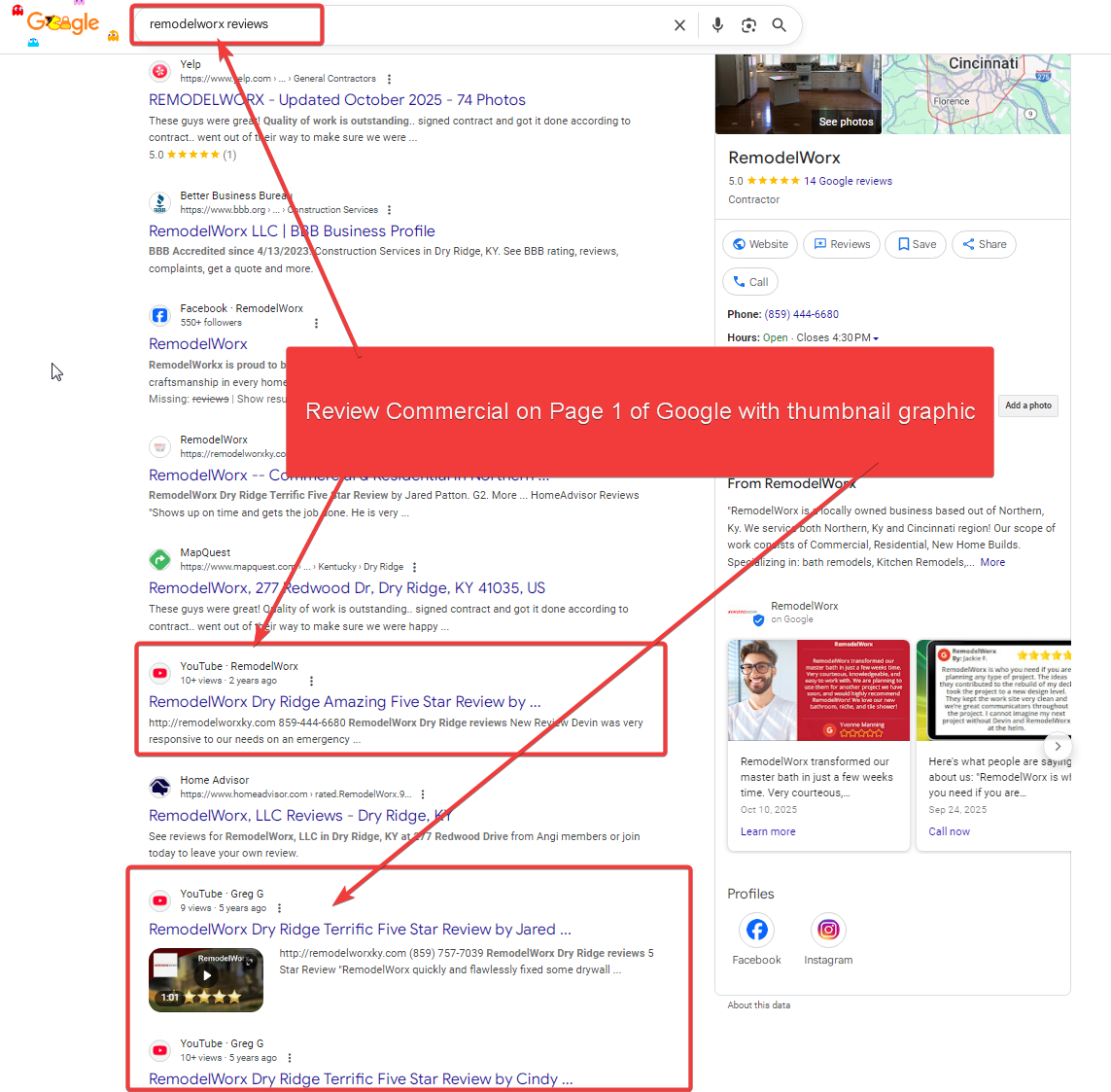This screenshot has width=1111, height=1092.
Task: Open options menu beside Cindy review video result
Action: pos(289,1058)
